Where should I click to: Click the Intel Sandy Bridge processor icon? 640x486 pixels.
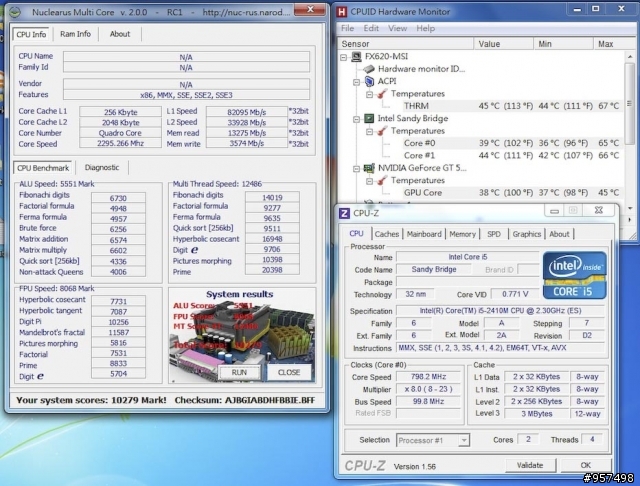(369, 118)
